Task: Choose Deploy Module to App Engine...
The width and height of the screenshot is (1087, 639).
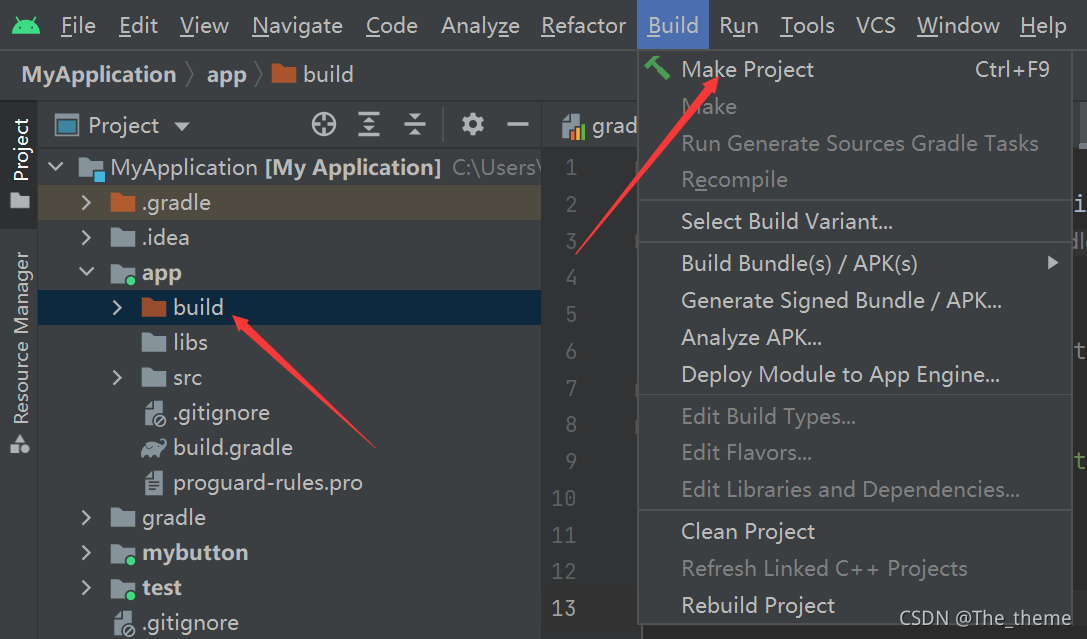Action: click(x=855, y=374)
